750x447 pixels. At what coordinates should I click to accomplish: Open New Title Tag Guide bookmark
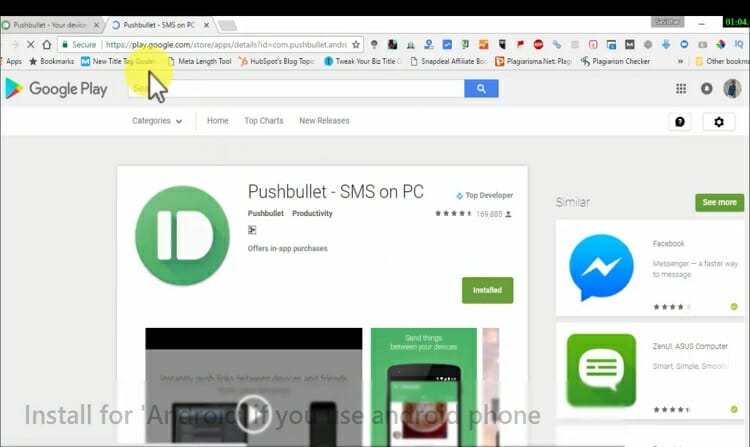119,61
